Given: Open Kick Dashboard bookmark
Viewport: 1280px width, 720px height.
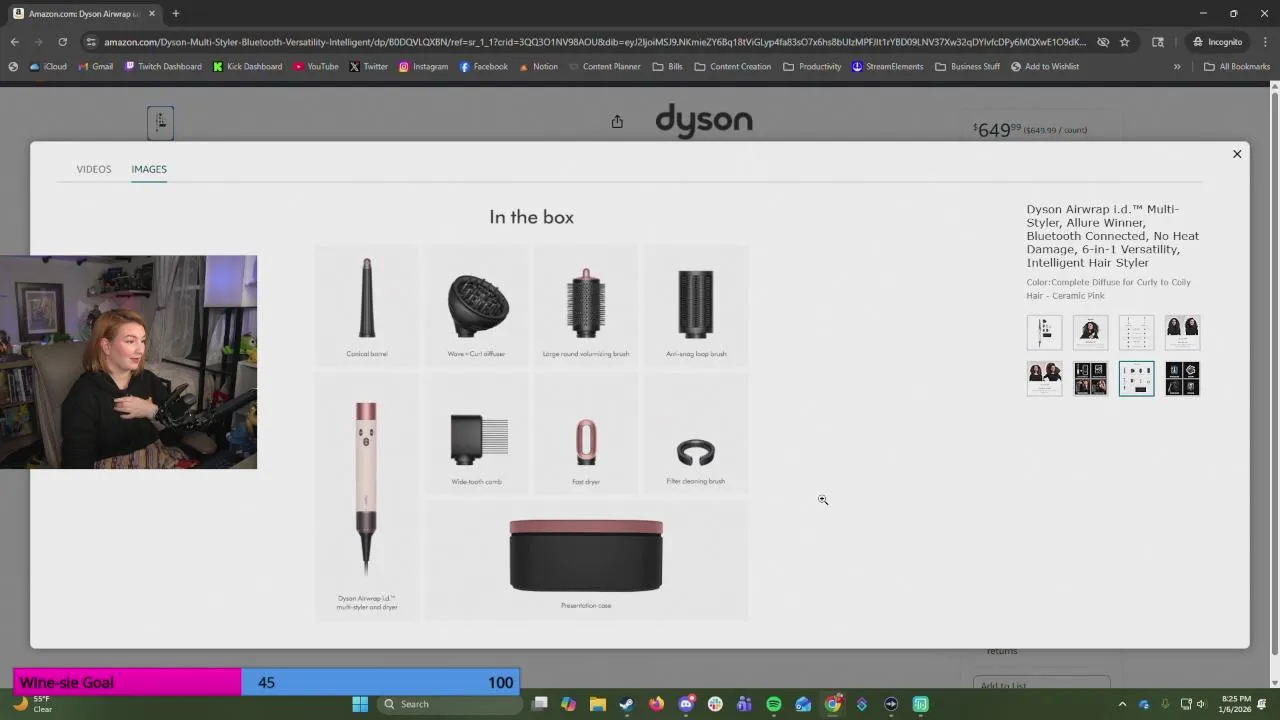Looking at the screenshot, I should pos(248,67).
